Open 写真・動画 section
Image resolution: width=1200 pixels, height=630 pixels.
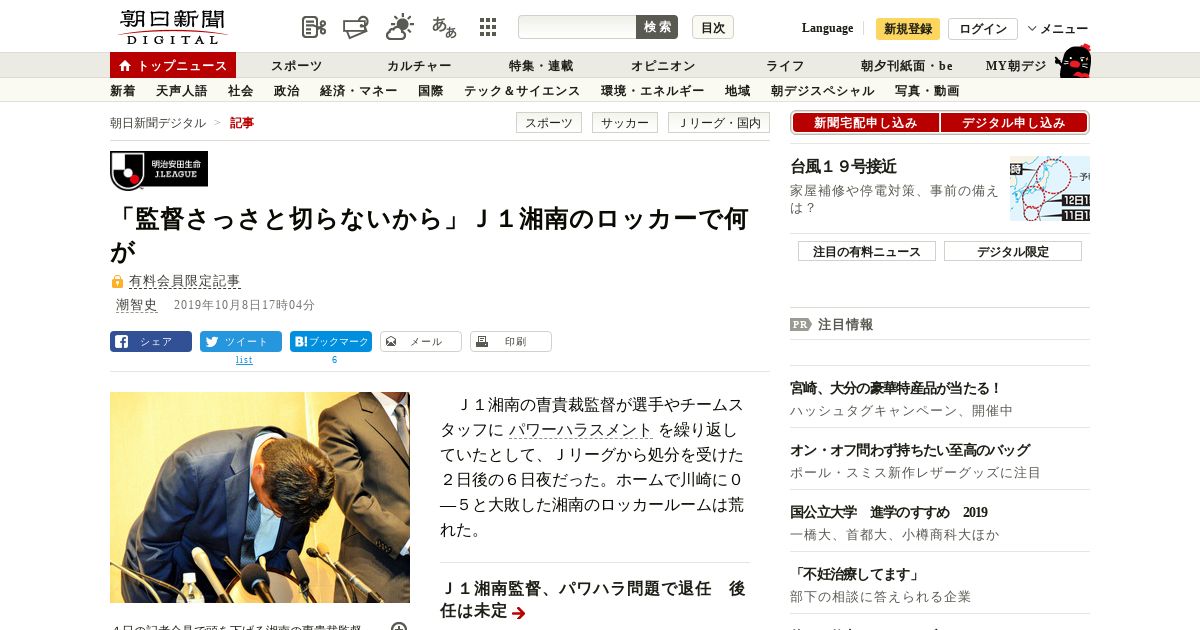tap(927, 90)
